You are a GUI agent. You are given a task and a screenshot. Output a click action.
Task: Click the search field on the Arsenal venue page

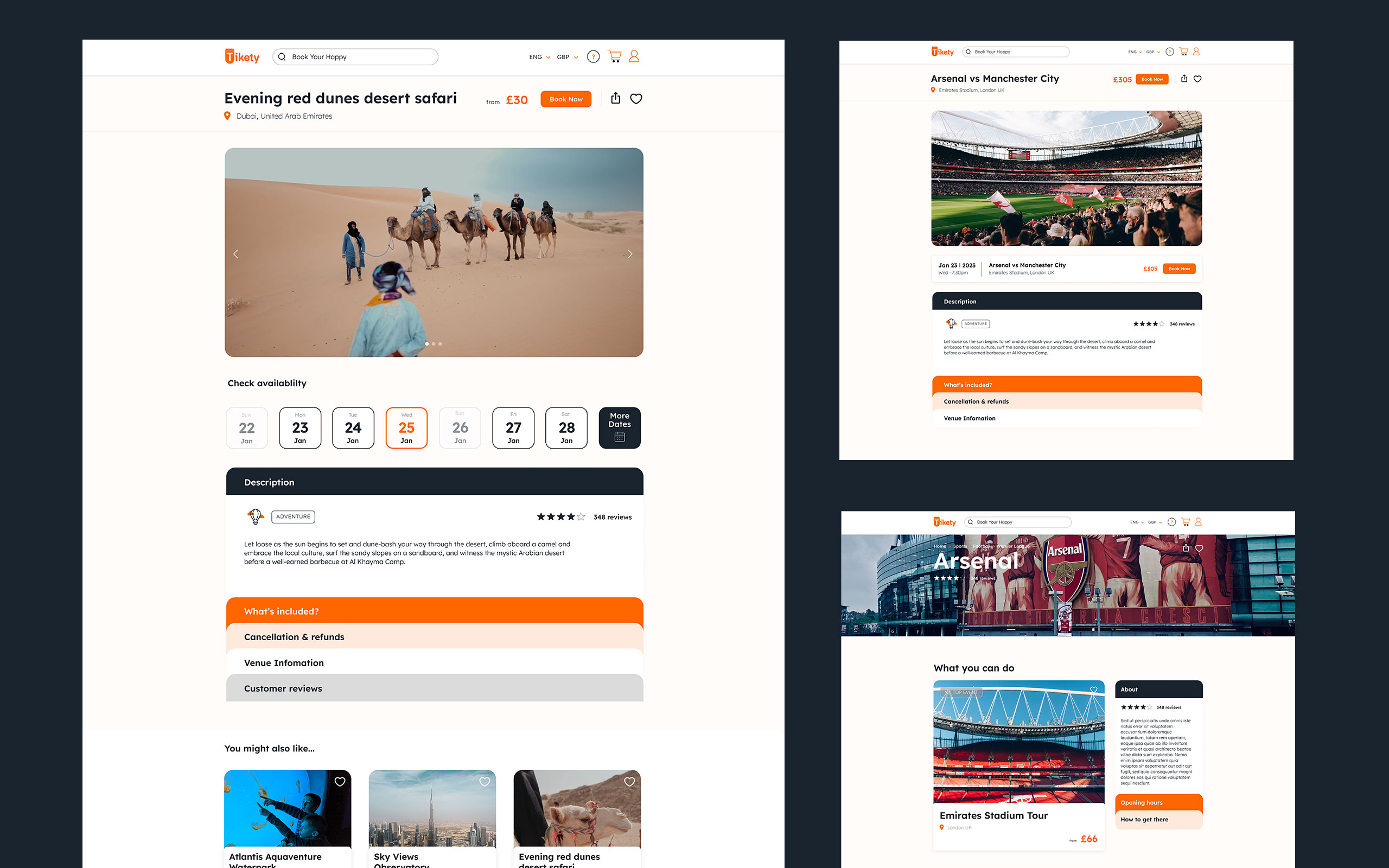coord(1018,522)
